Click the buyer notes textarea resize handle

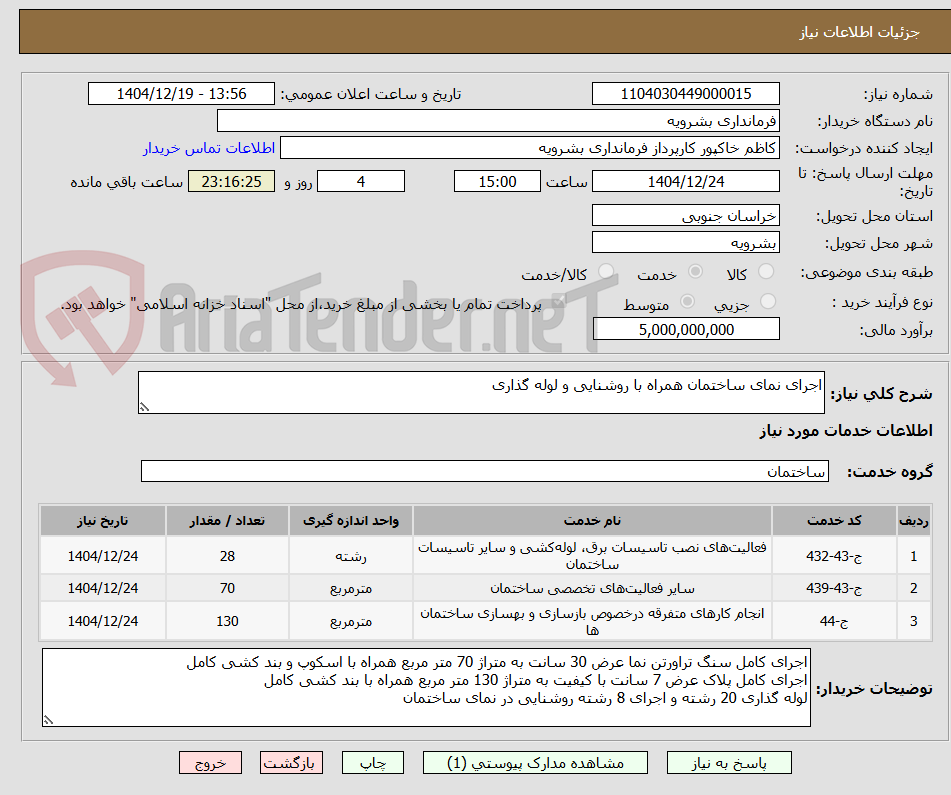49,720
